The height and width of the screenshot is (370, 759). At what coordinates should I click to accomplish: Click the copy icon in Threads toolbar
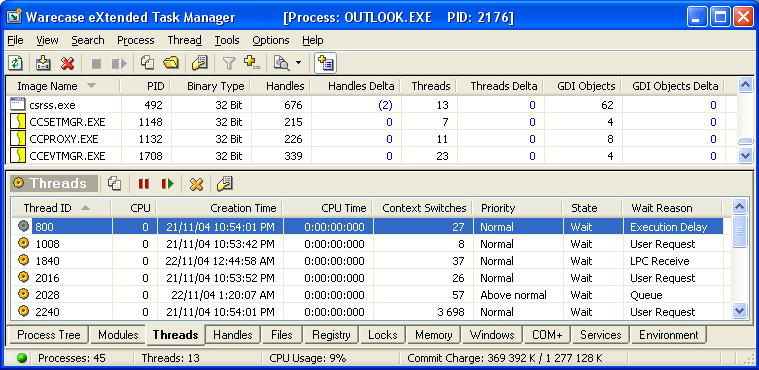coord(114,184)
